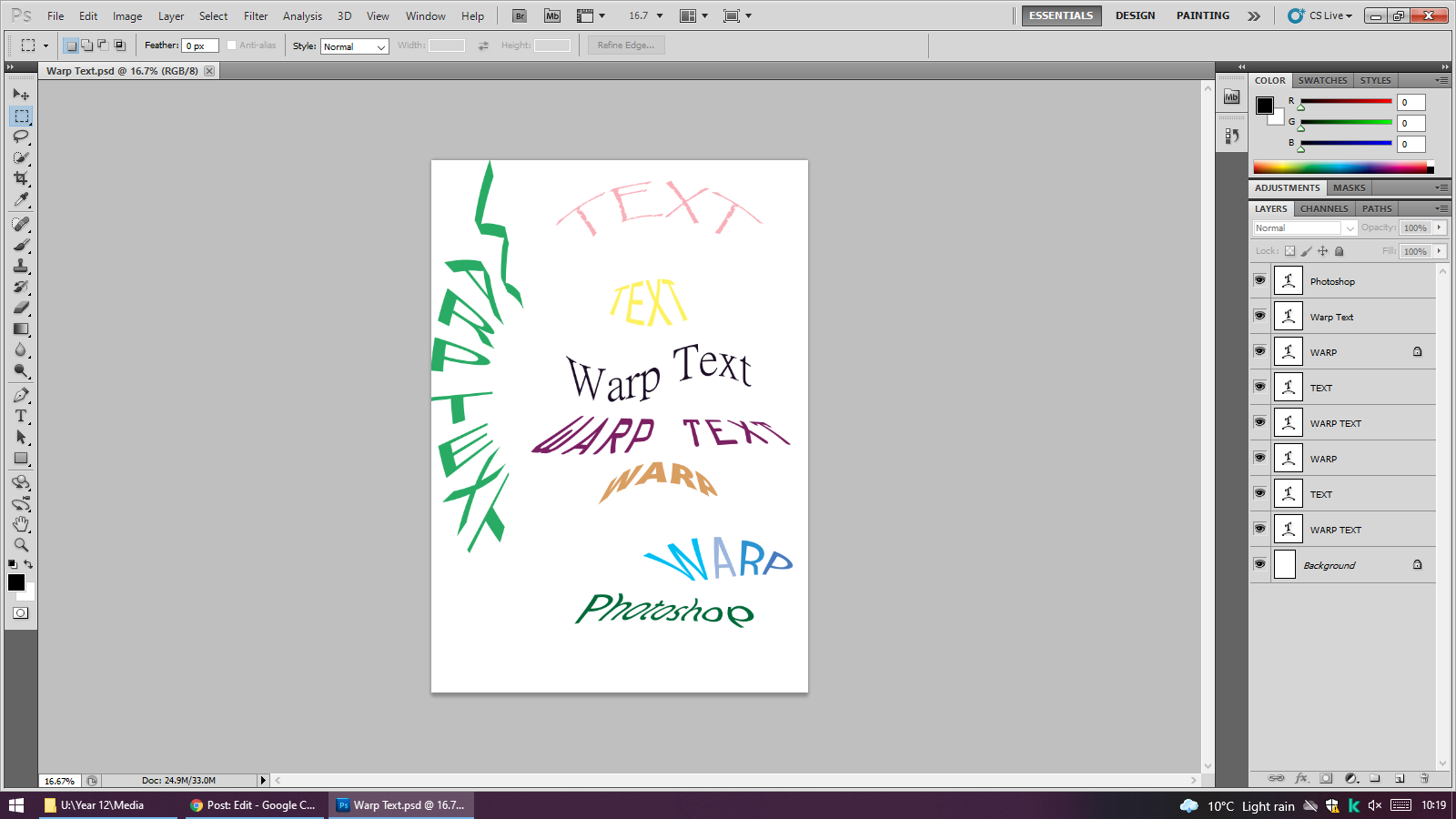Select the Rectangular Marquee tool
The image size is (1456, 819).
tap(21, 116)
